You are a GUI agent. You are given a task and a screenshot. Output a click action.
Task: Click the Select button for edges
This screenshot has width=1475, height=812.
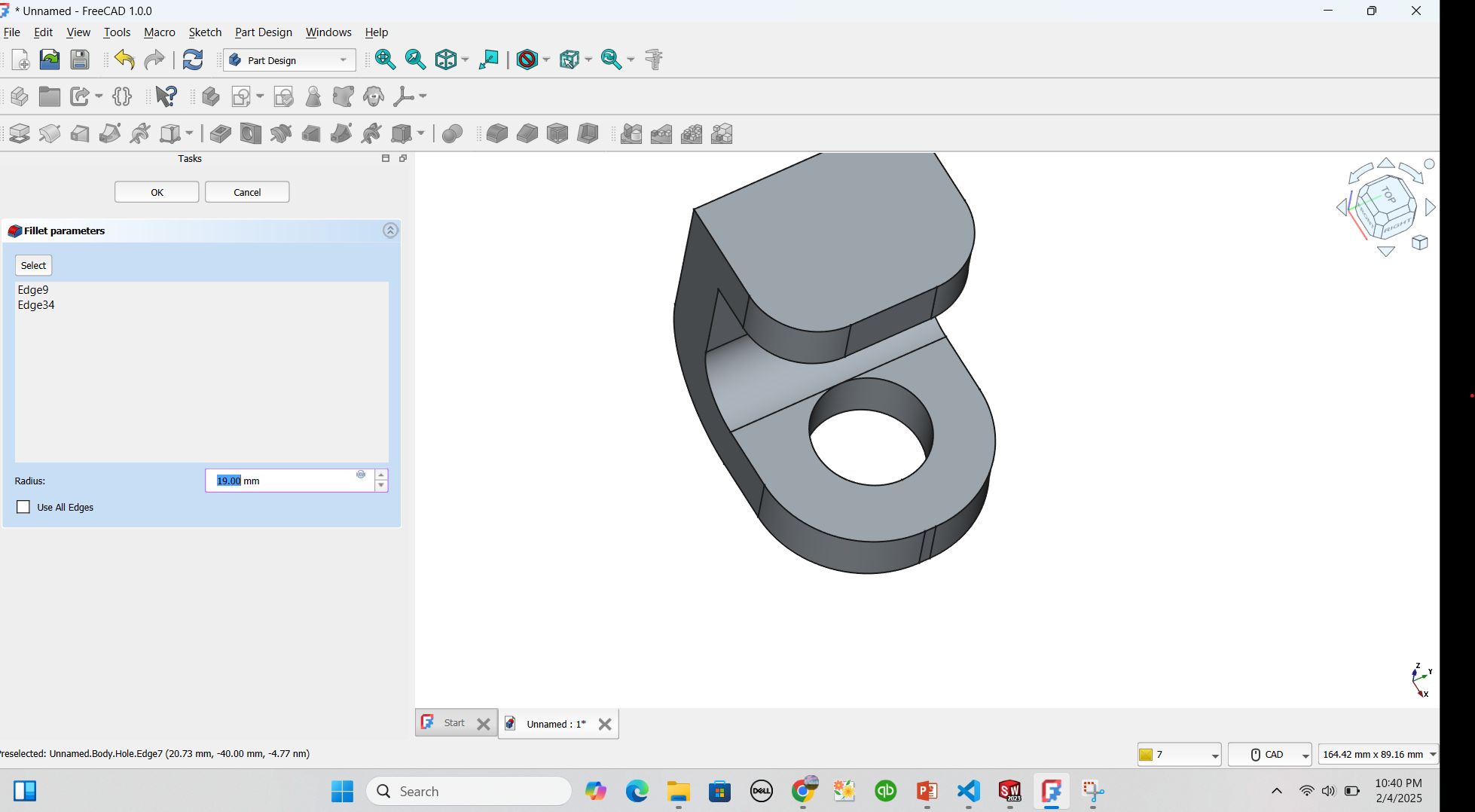click(33, 265)
